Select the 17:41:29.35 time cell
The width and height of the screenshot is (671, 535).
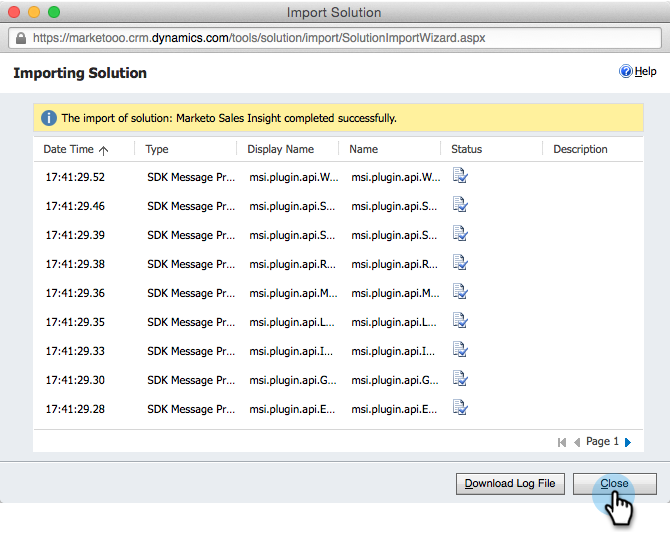coord(75,322)
